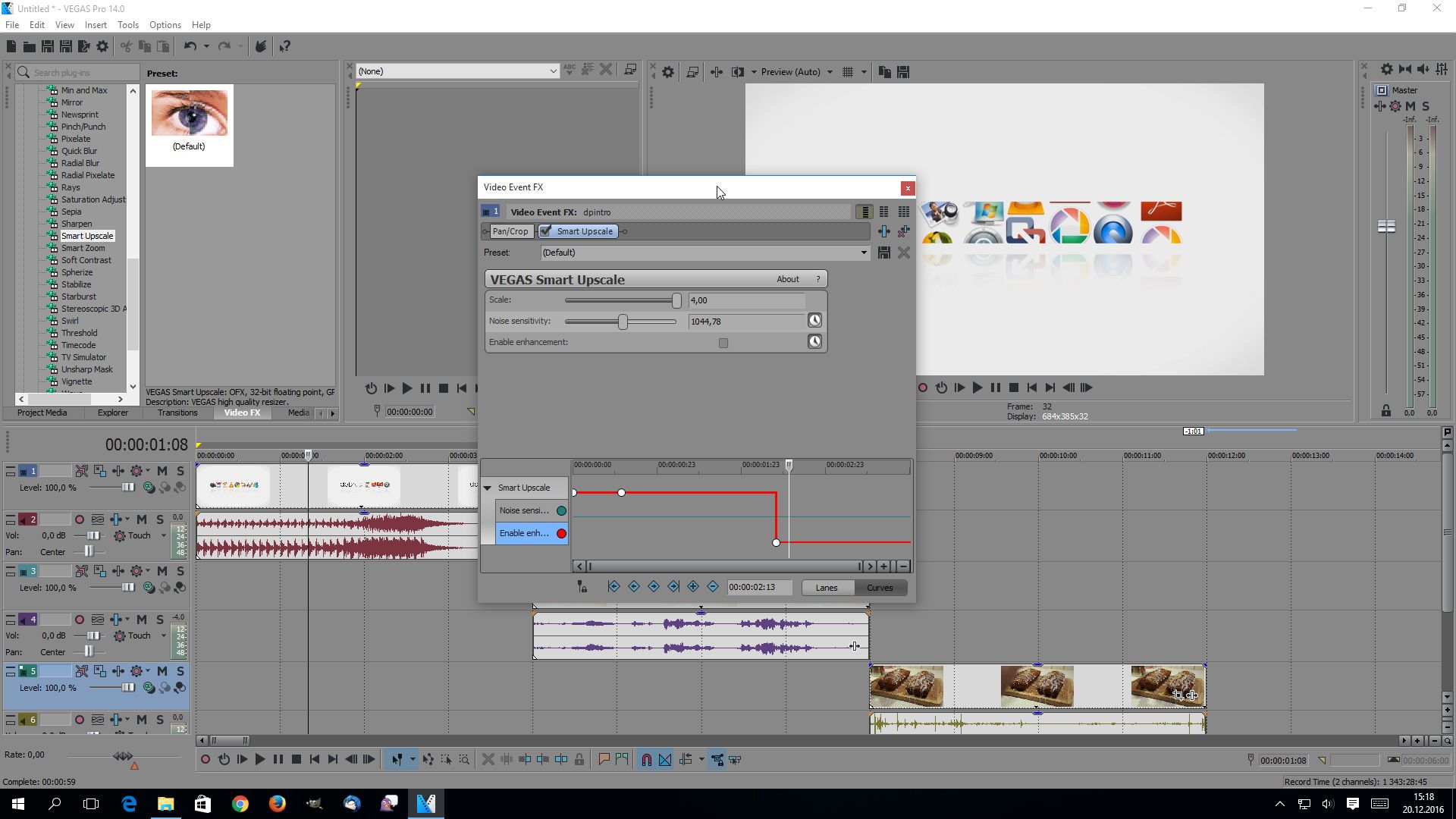Click Play button in video preview transport
This screenshot has width=1456, height=819.
[977, 388]
